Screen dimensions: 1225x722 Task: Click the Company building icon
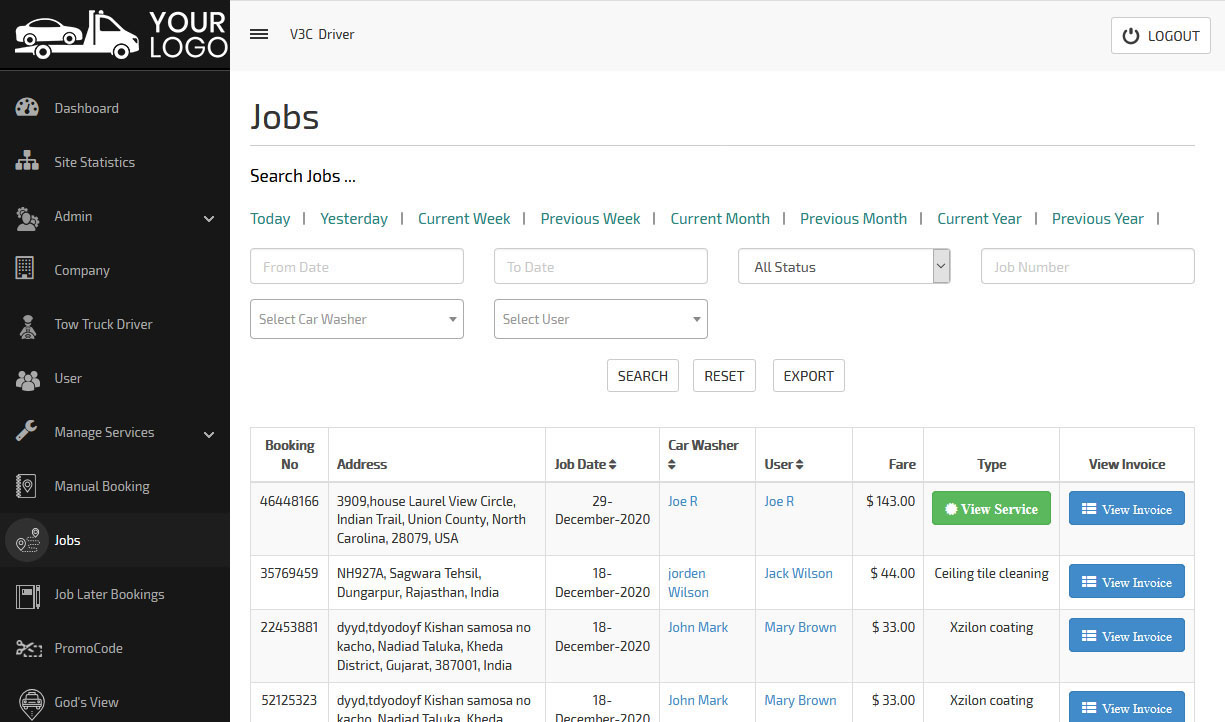(x=25, y=269)
